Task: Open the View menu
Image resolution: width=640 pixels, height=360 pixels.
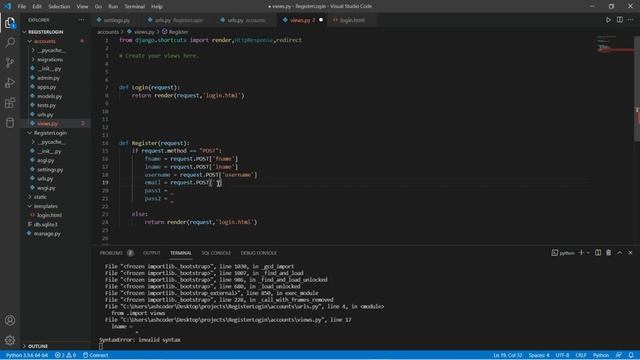Action: click(82, 7)
